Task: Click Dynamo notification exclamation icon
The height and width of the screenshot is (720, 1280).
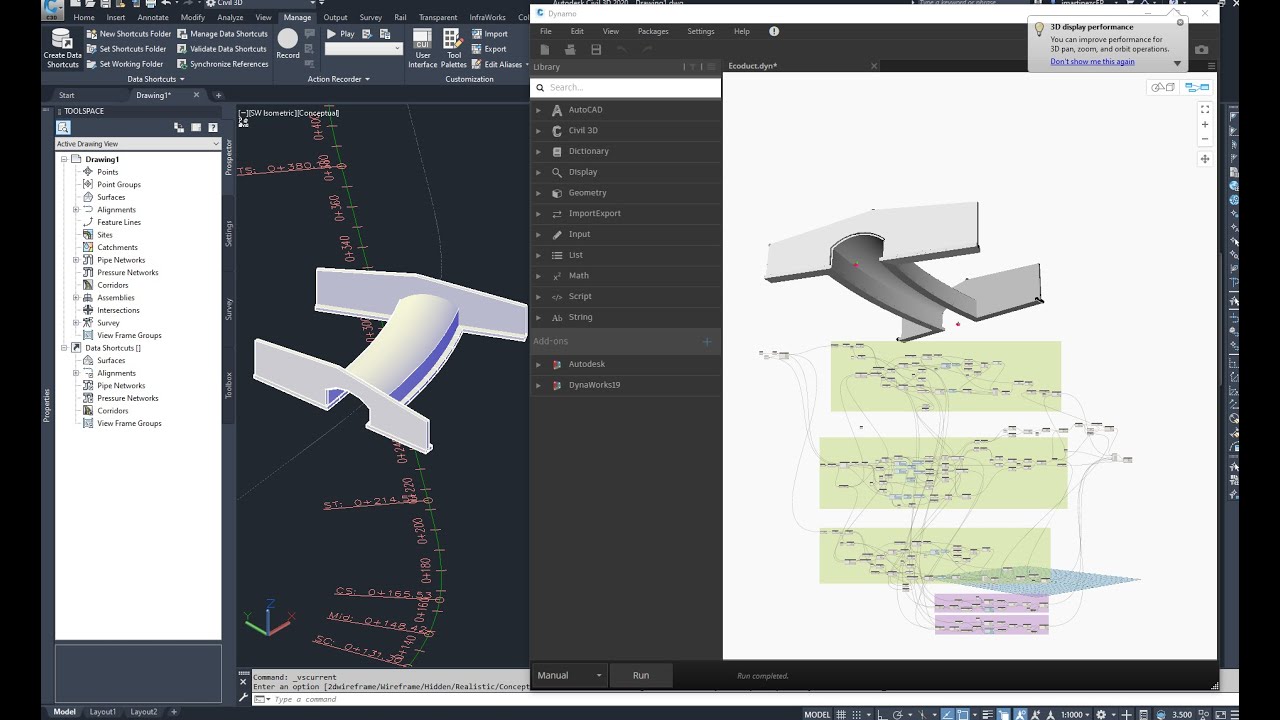Action: point(774,31)
